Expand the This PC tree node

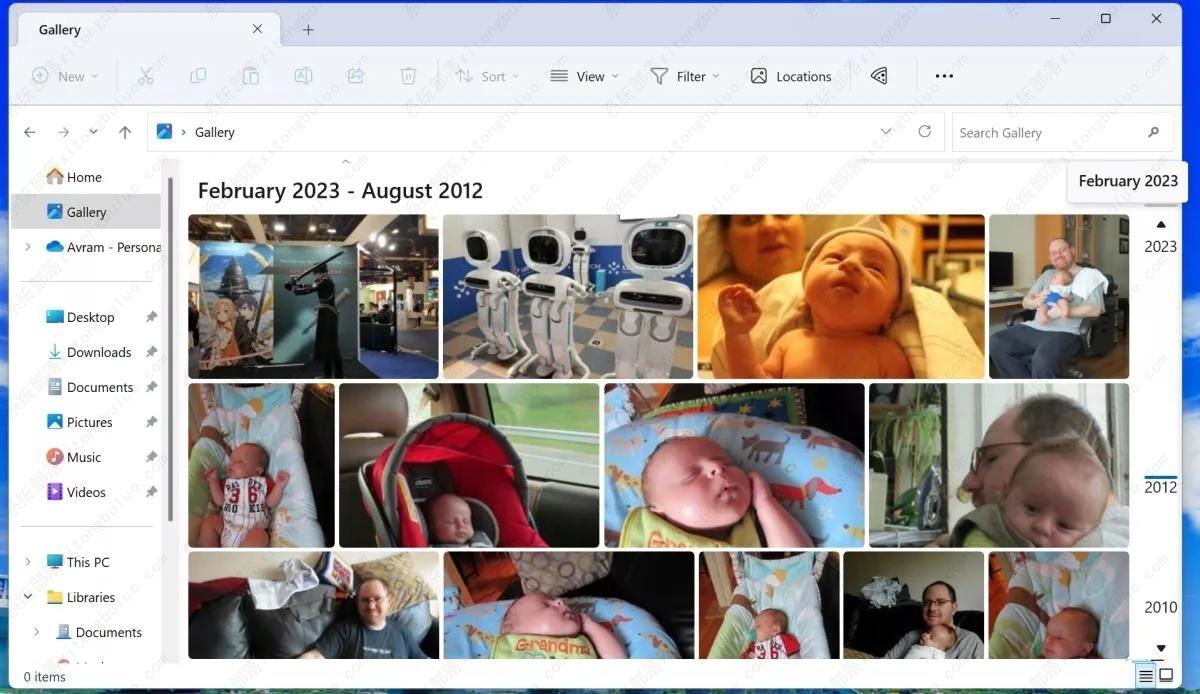28,562
